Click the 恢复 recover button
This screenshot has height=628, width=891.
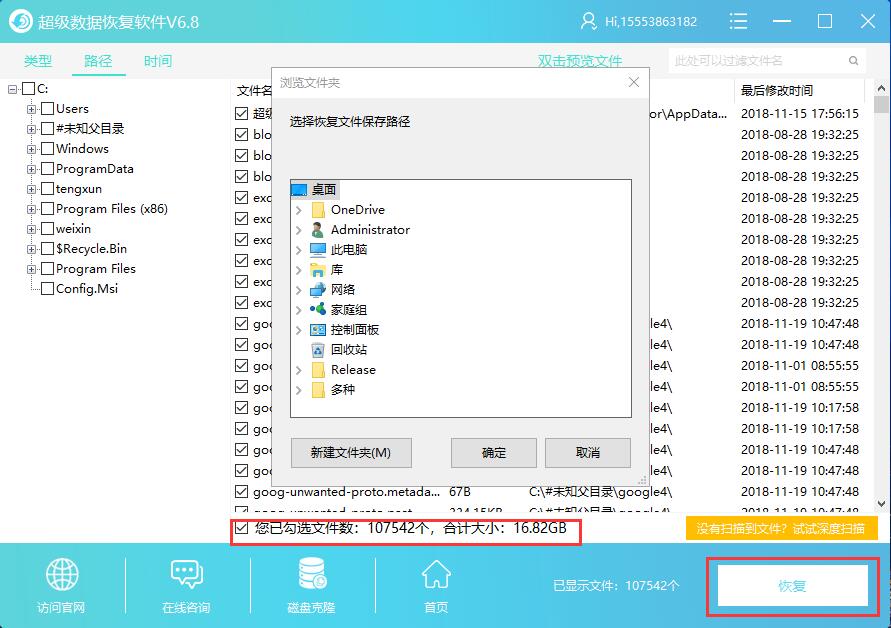point(793,586)
